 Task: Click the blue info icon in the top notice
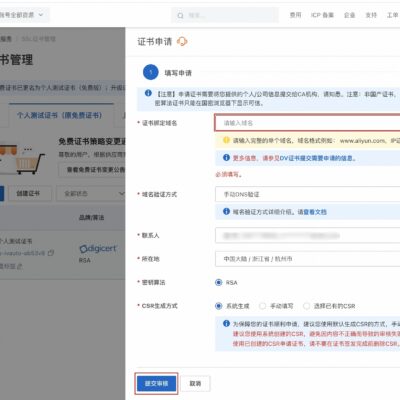(x=148, y=93)
